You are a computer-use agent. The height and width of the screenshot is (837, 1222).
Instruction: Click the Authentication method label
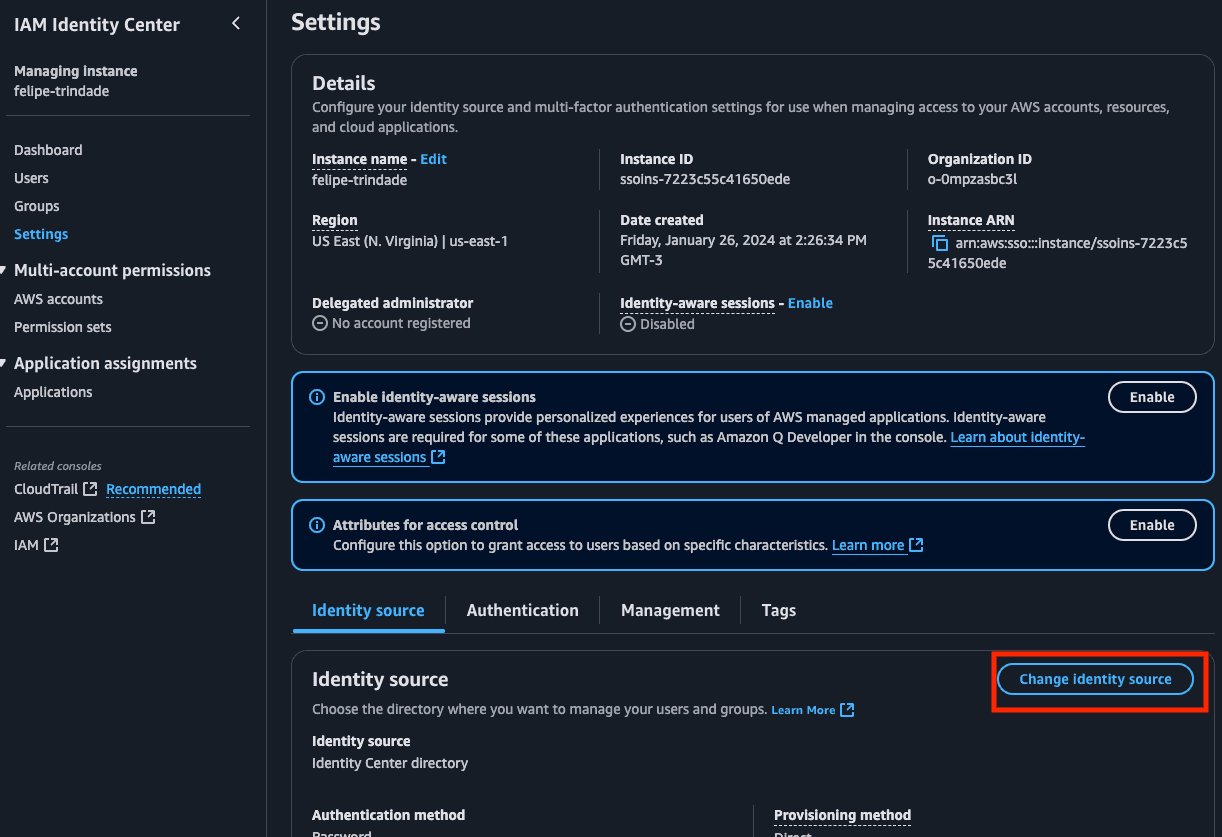point(388,815)
